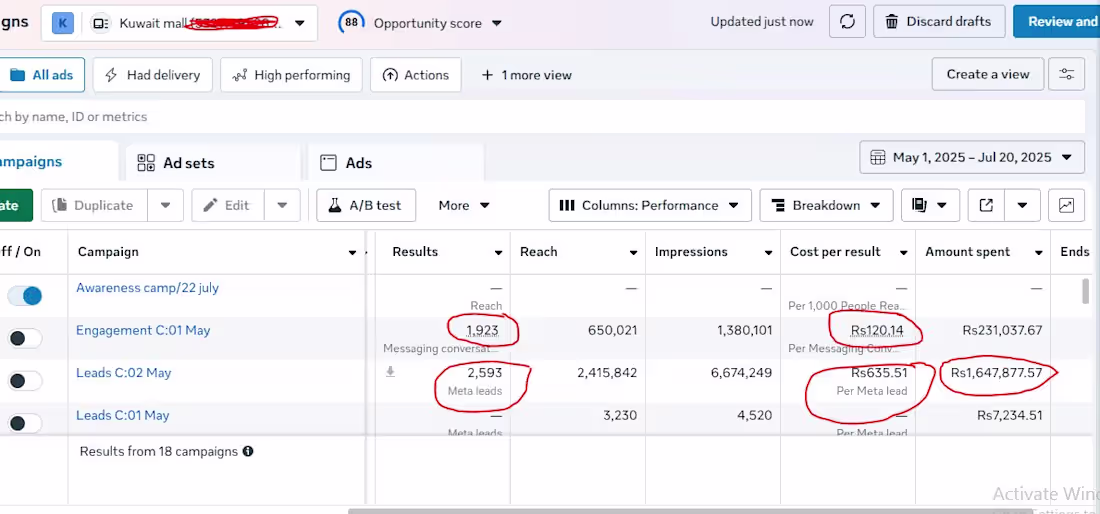The width and height of the screenshot is (1100, 514).
Task: Switch on Leads C:02 May toggle
Action: coord(25,381)
